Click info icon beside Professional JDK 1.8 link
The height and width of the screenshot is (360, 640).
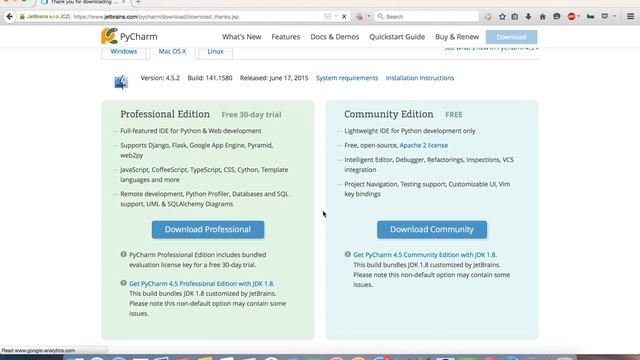tap(123, 283)
